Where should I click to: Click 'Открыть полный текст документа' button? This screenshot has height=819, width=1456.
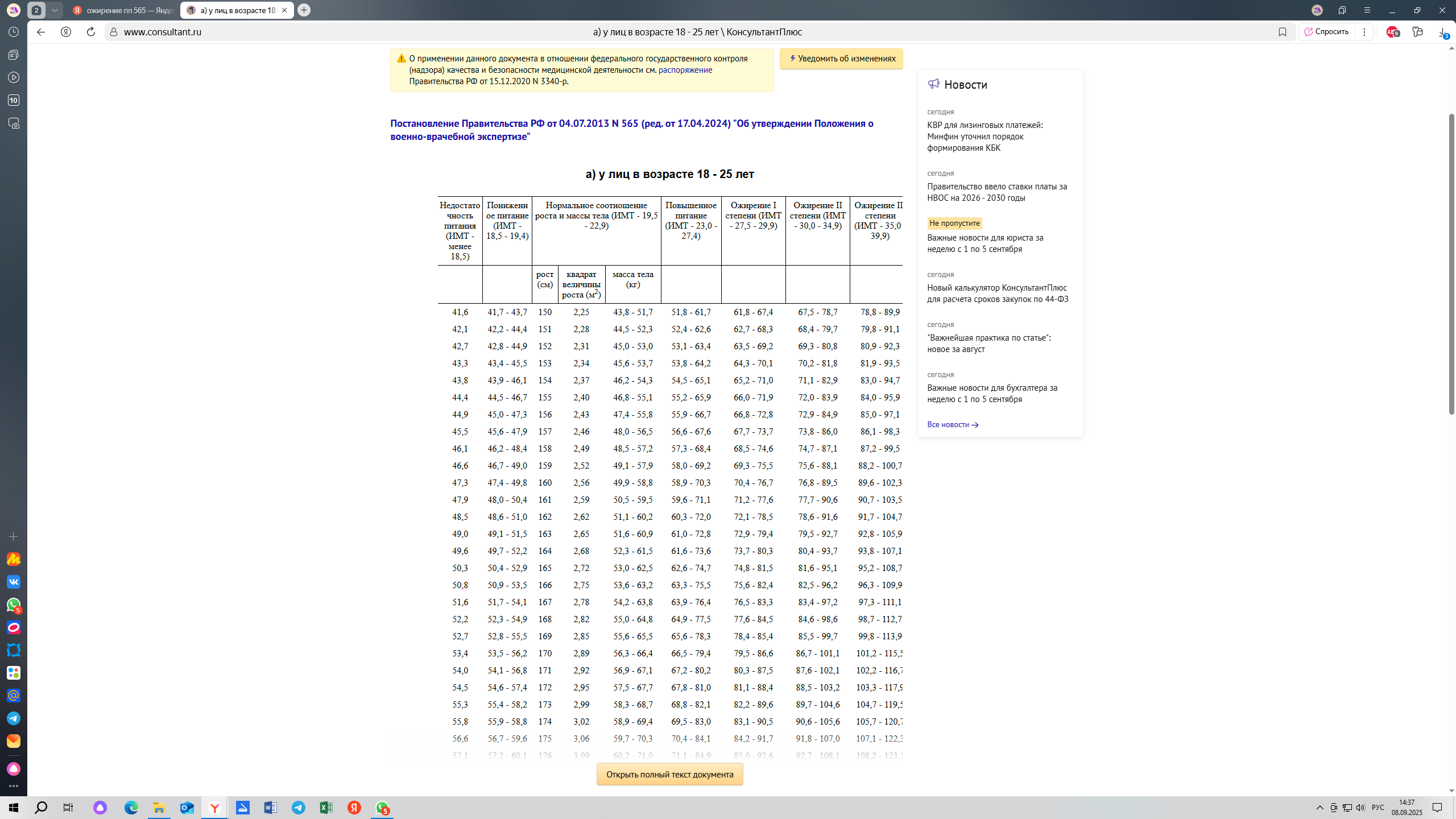(669, 775)
